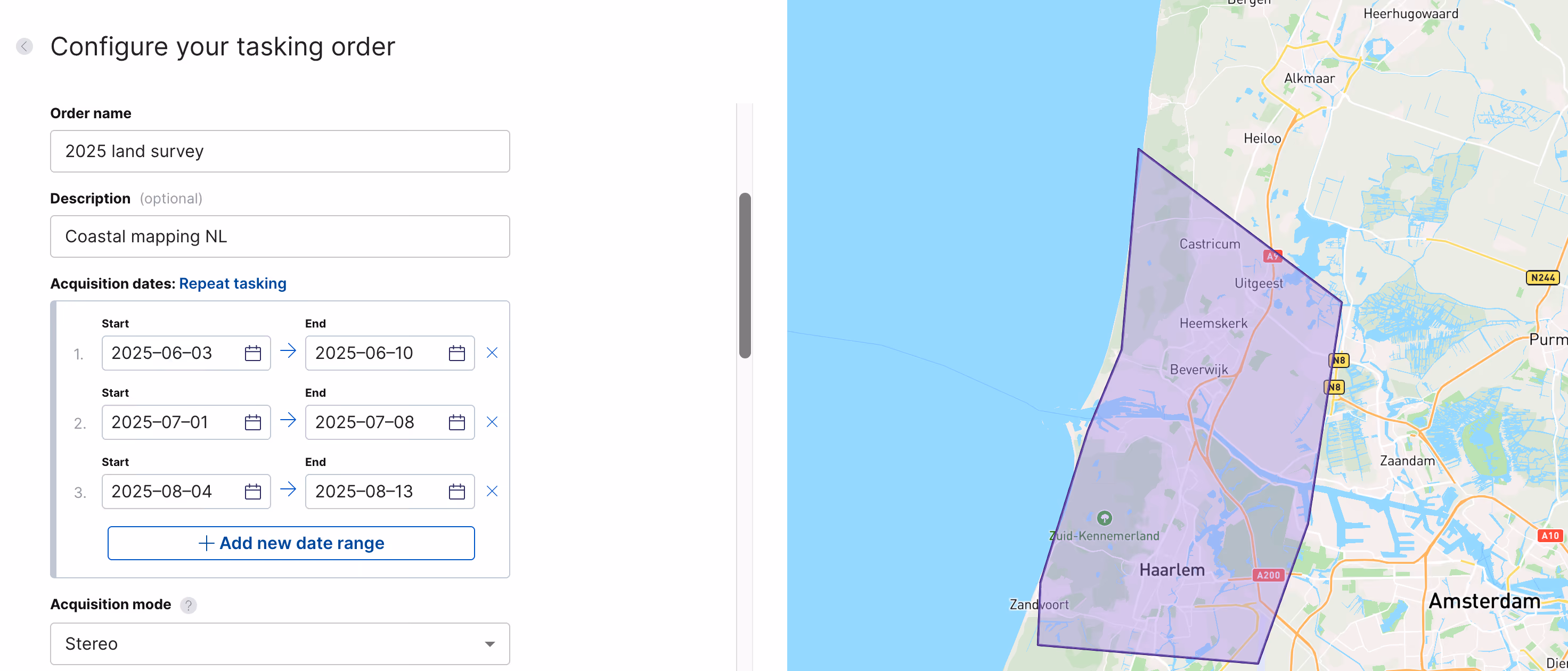Open calendar for end date 2025-07-08
Viewport: 1568px width, 671px height.
(x=456, y=423)
